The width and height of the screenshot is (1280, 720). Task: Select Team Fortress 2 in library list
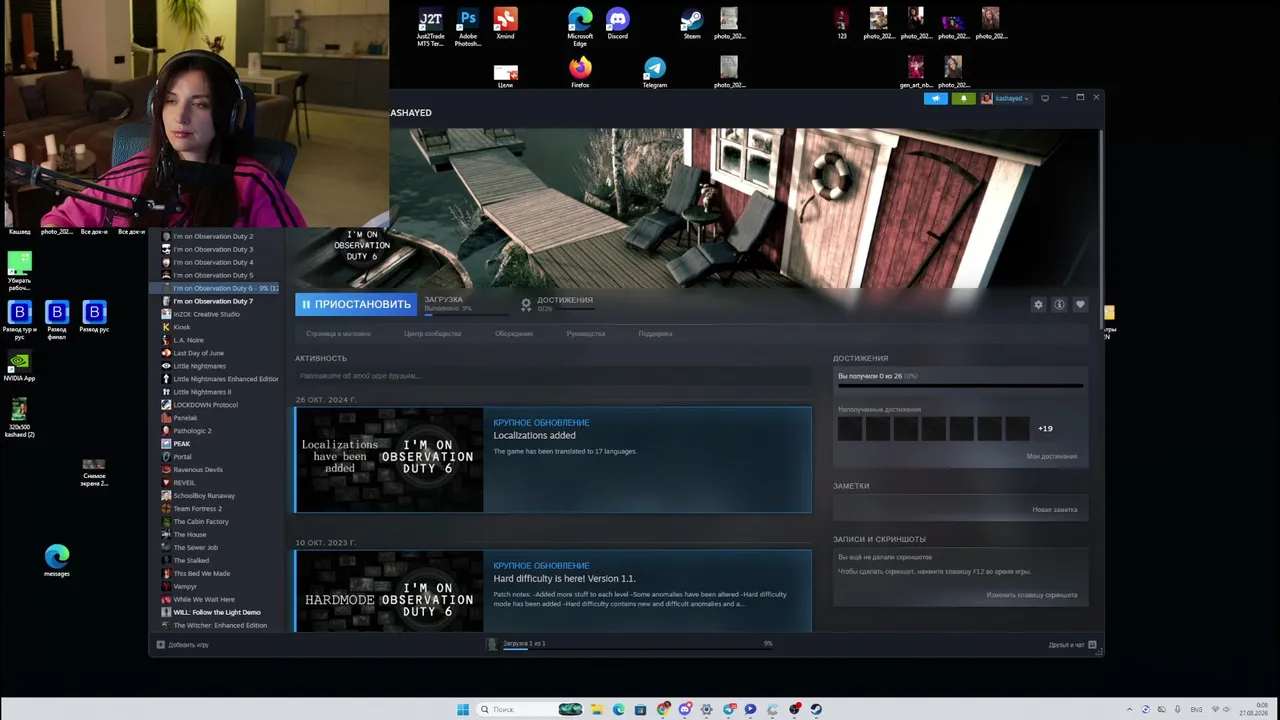point(197,509)
